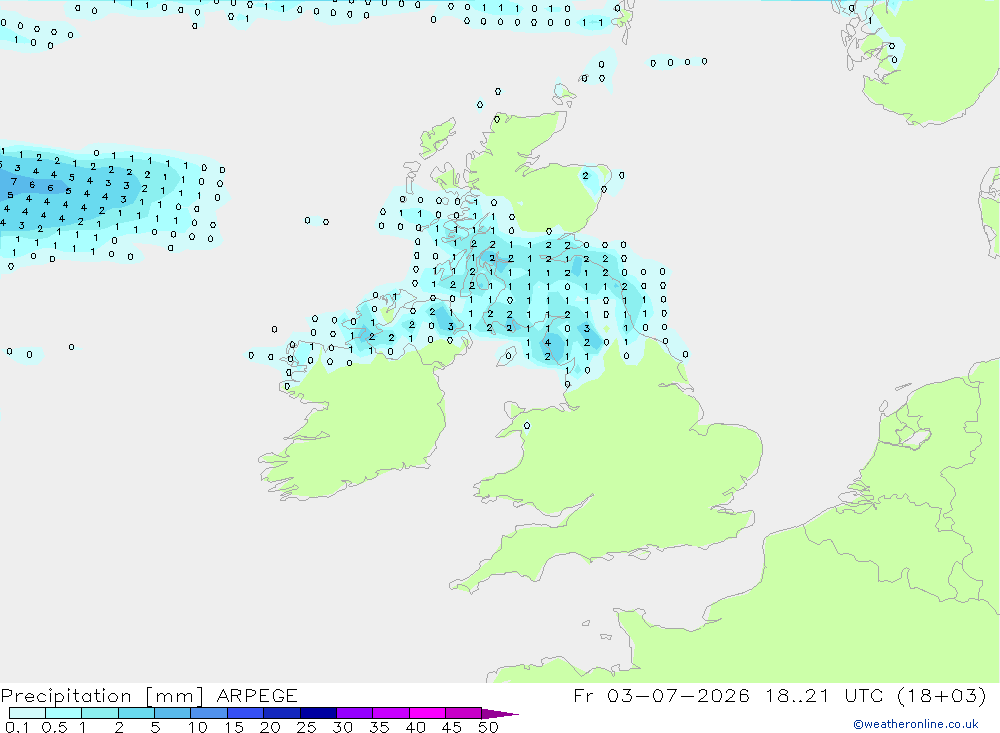Click the "UTC" label in the footer

[x=864, y=695]
